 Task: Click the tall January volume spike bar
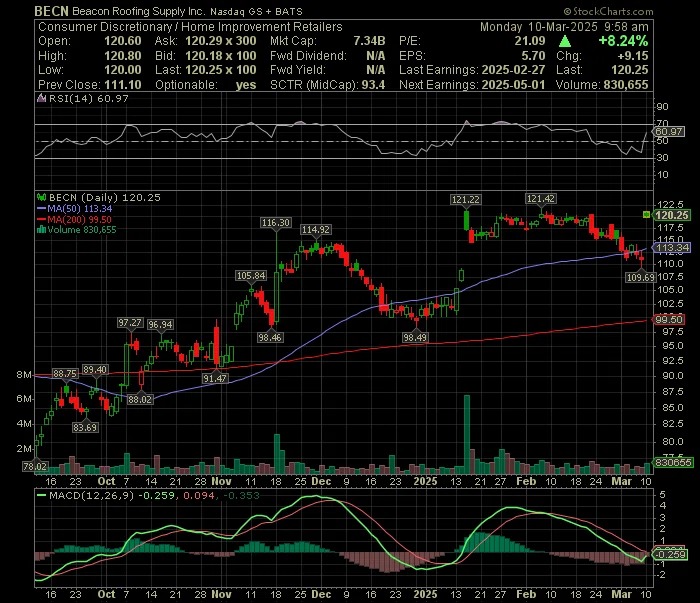tap(467, 434)
